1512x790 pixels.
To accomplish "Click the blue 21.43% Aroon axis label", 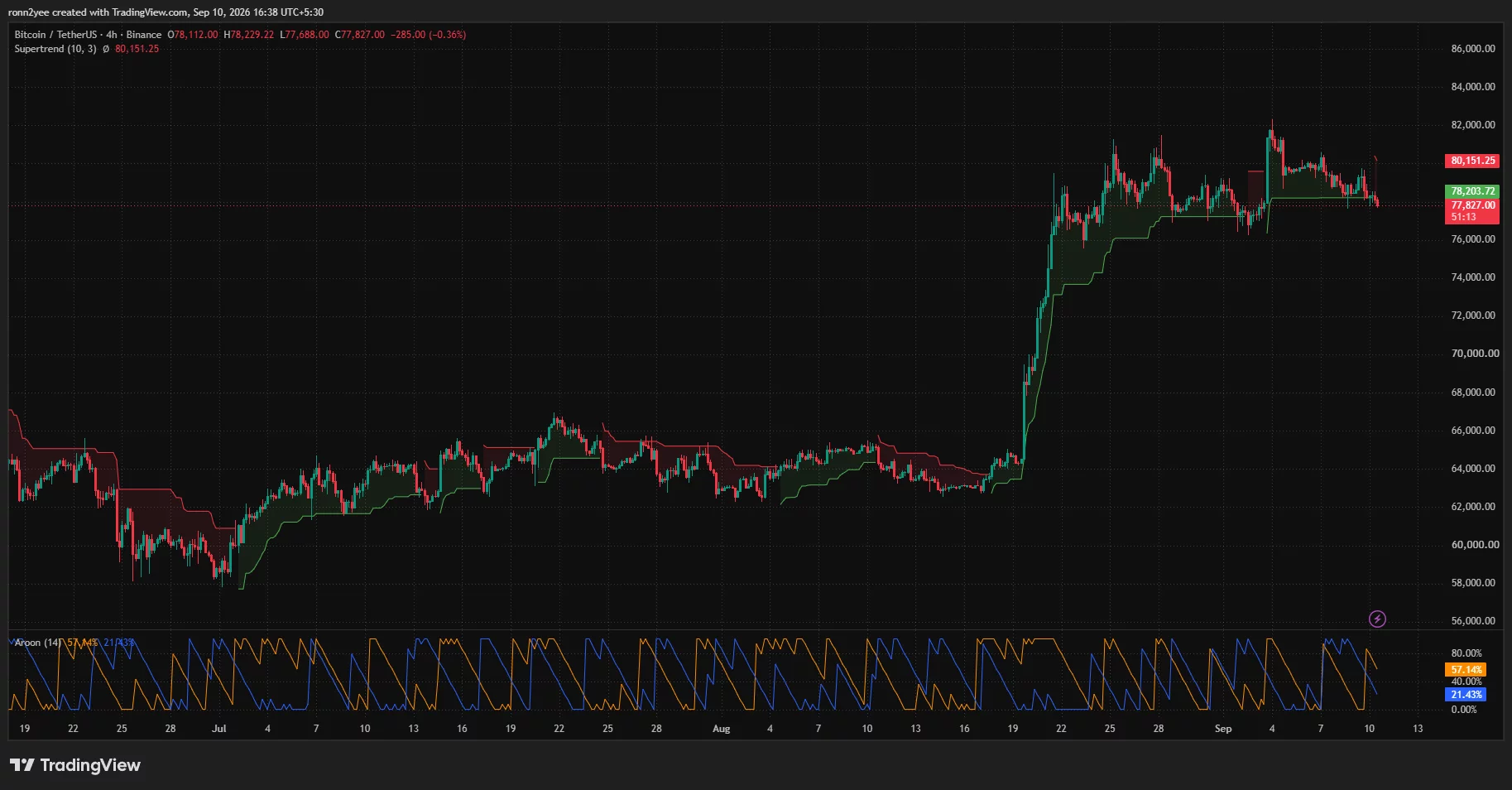I will pos(1466,695).
